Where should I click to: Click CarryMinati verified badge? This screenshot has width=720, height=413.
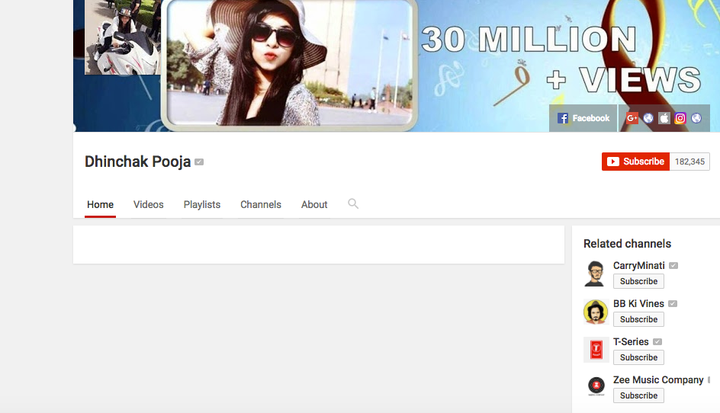coord(673,266)
